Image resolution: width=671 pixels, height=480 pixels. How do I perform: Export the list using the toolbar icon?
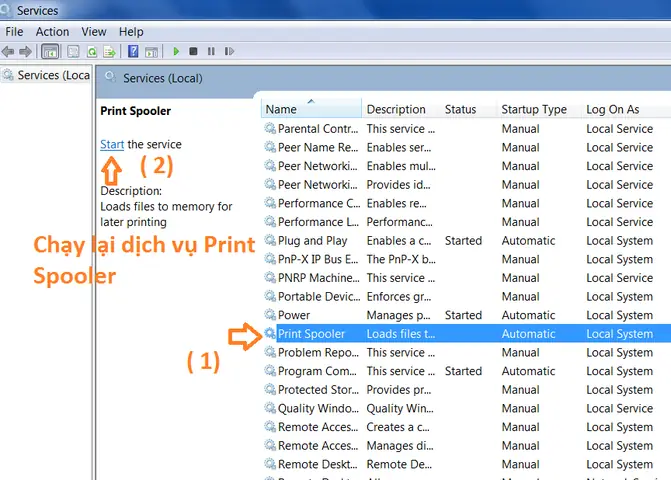click(110, 52)
